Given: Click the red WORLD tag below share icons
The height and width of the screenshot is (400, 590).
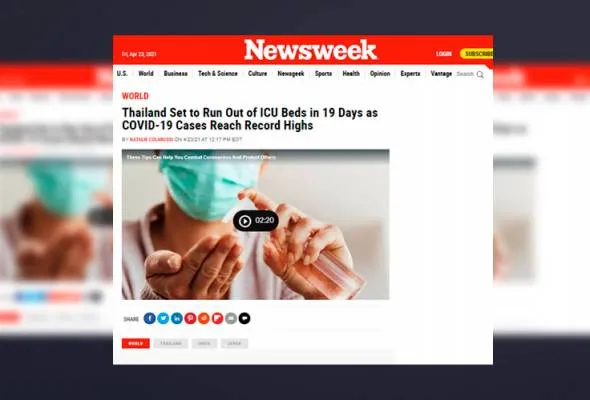Looking at the screenshot, I should coord(136,343).
